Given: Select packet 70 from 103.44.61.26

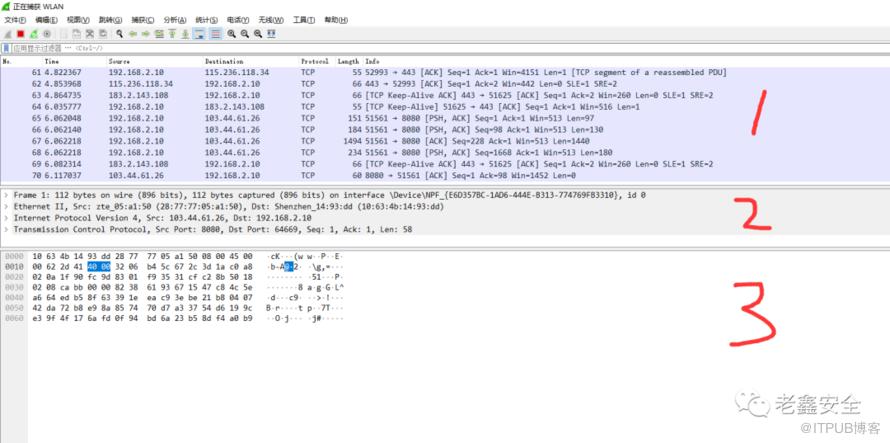Looking at the screenshot, I should pyautogui.click(x=445, y=175).
